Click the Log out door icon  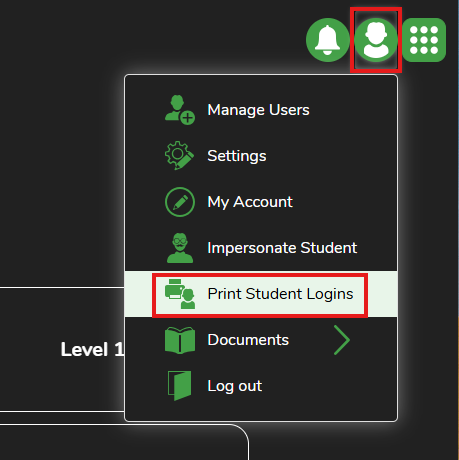(179, 386)
